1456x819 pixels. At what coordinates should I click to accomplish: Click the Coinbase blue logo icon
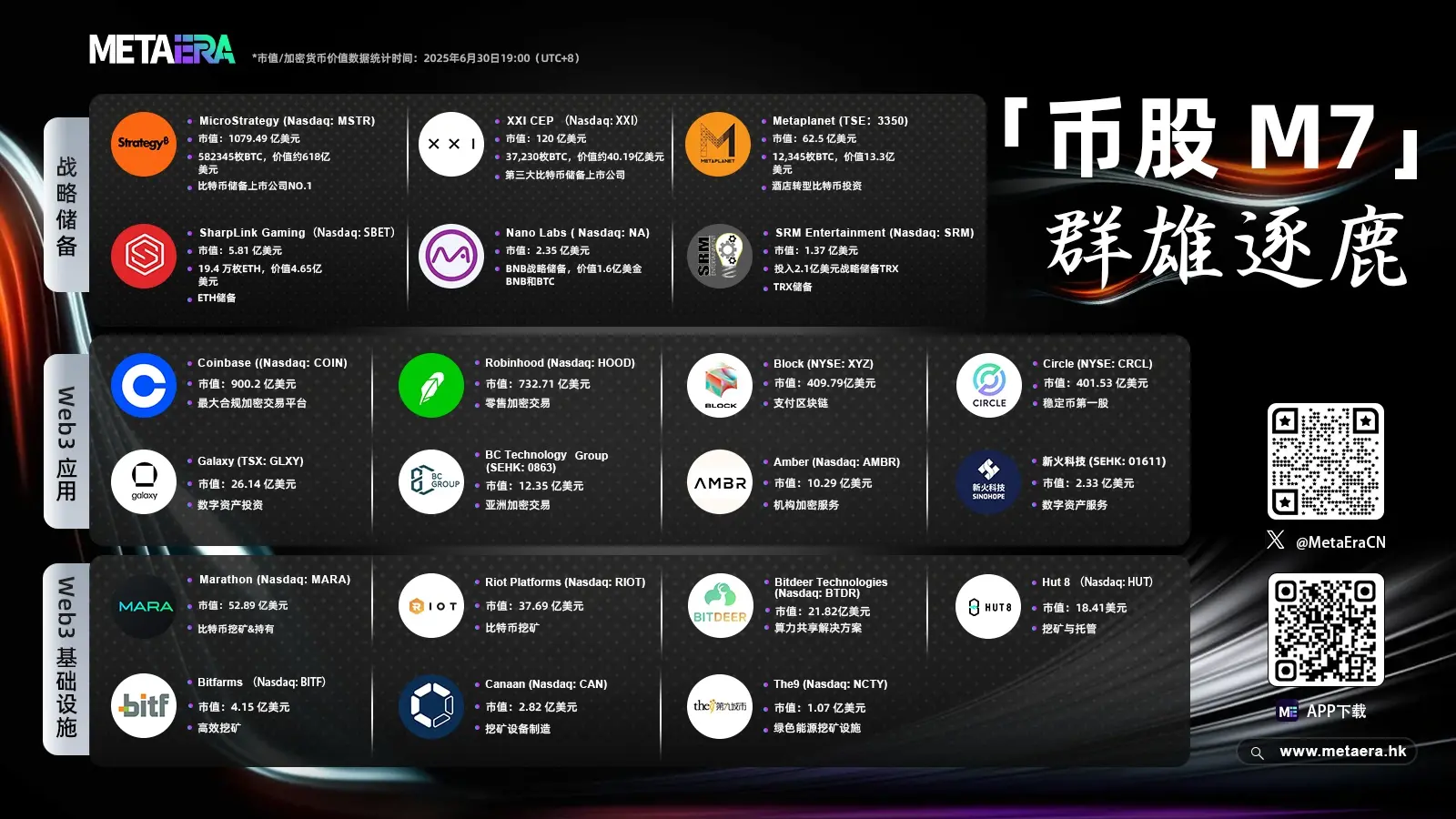click(143, 385)
